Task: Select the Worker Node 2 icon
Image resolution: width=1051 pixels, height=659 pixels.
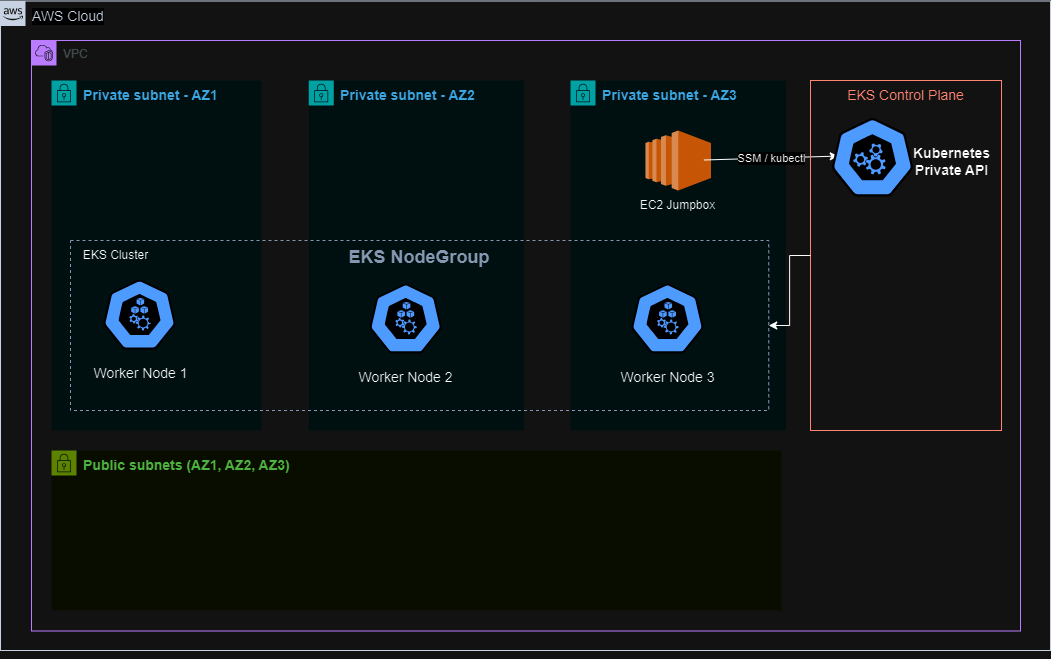Action: [x=405, y=319]
